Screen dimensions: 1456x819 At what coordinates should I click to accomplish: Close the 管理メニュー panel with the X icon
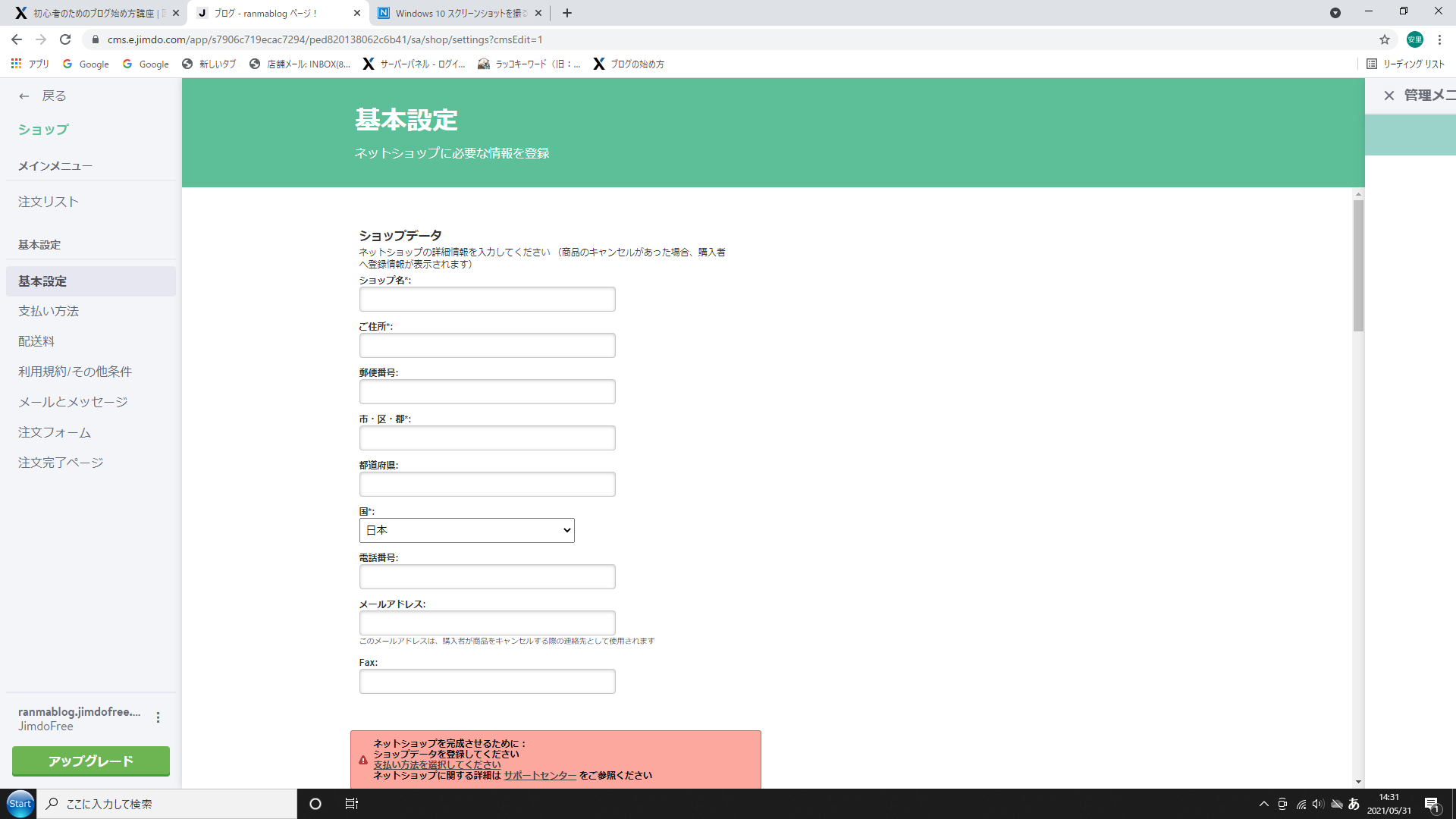coord(1389,96)
